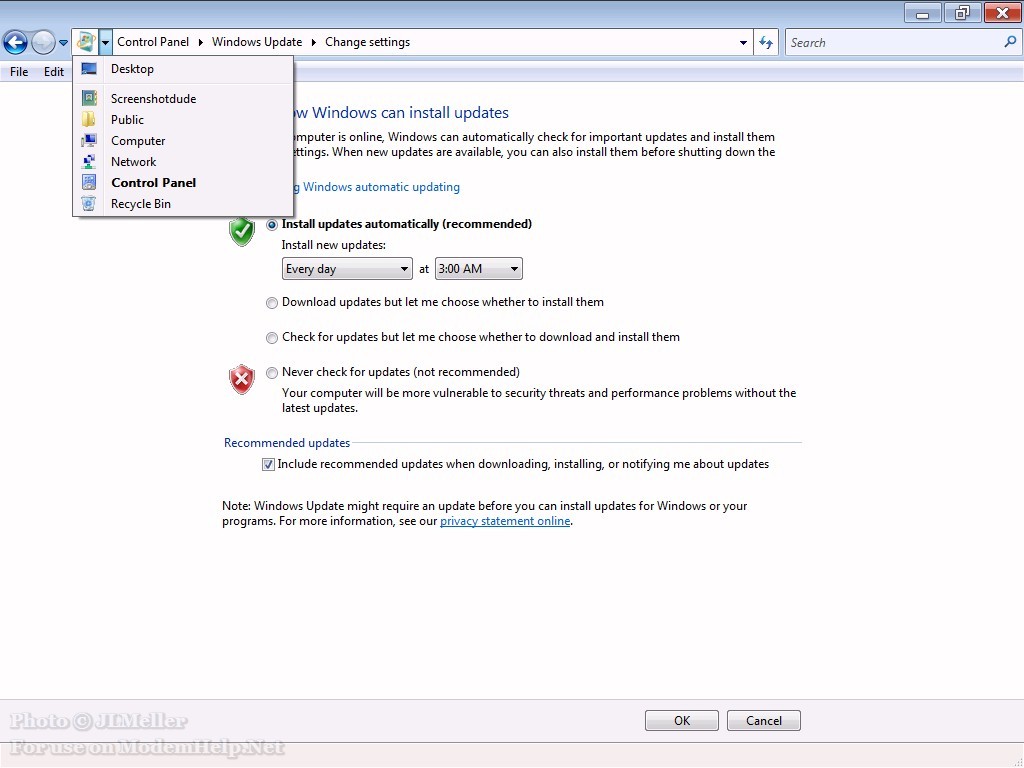The image size is (1024, 768).
Task: Click the Screenshotdude user folder icon
Action: pyautogui.click(x=89, y=98)
